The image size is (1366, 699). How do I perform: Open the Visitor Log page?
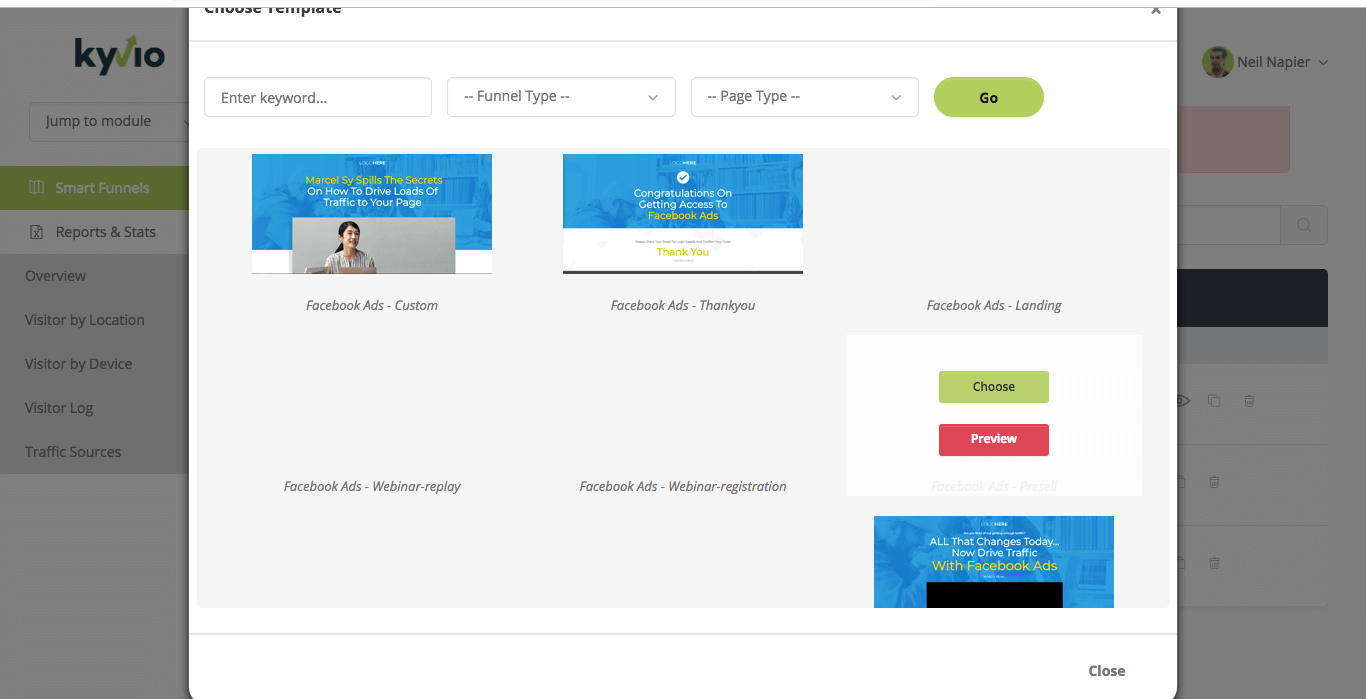coord(59,408)
